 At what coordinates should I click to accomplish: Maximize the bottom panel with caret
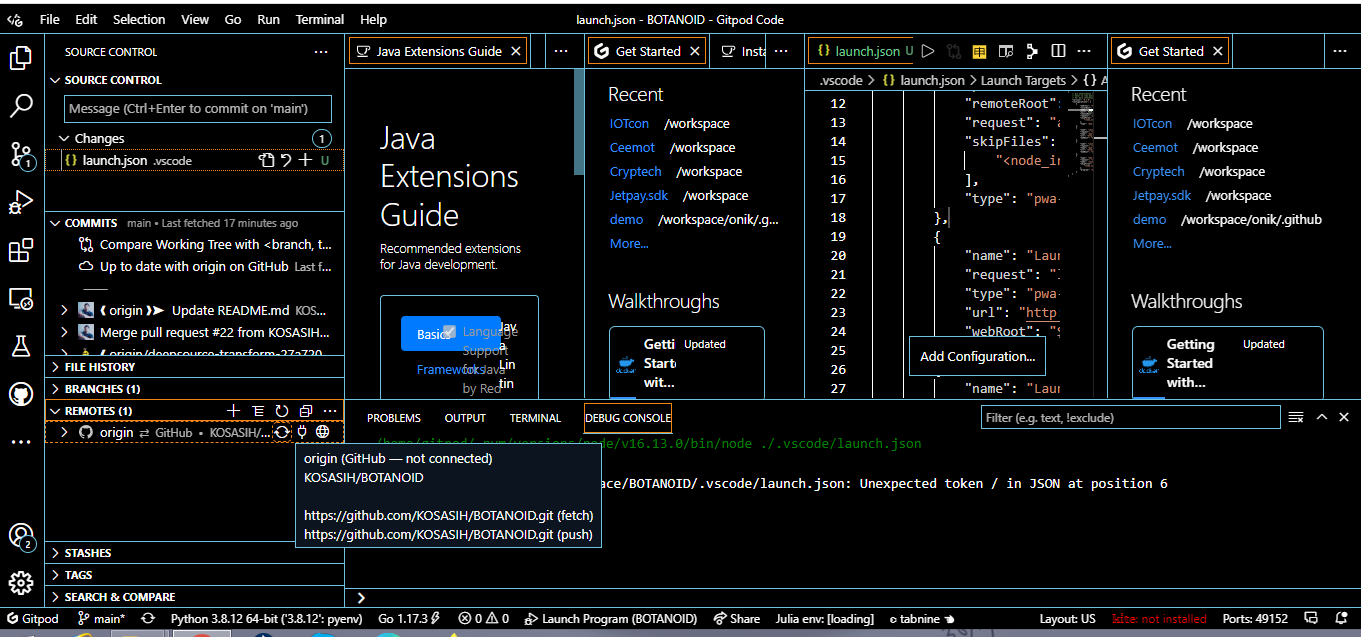coord(1322,417)
